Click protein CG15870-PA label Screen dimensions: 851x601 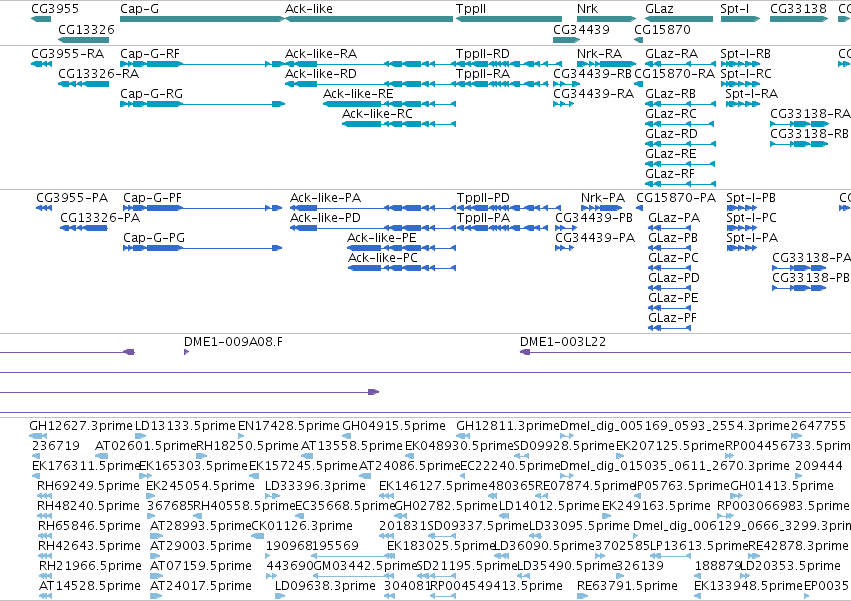coord(676,198)
